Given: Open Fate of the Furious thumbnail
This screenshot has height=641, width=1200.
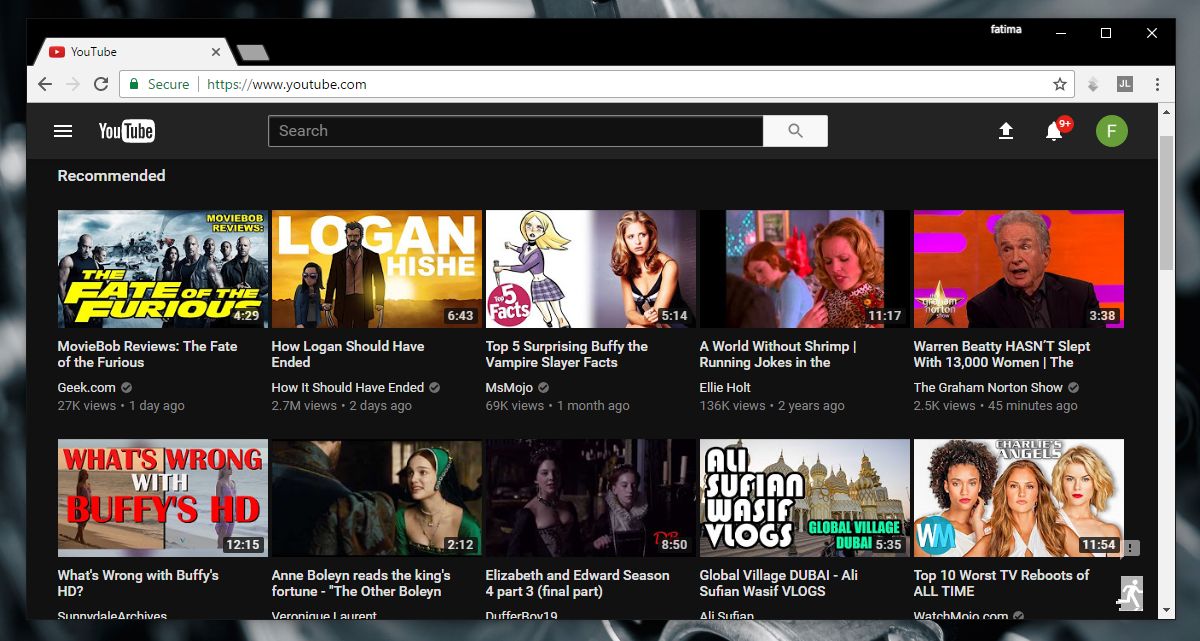Looking at the screenshot, I should [x=162, y=269].
